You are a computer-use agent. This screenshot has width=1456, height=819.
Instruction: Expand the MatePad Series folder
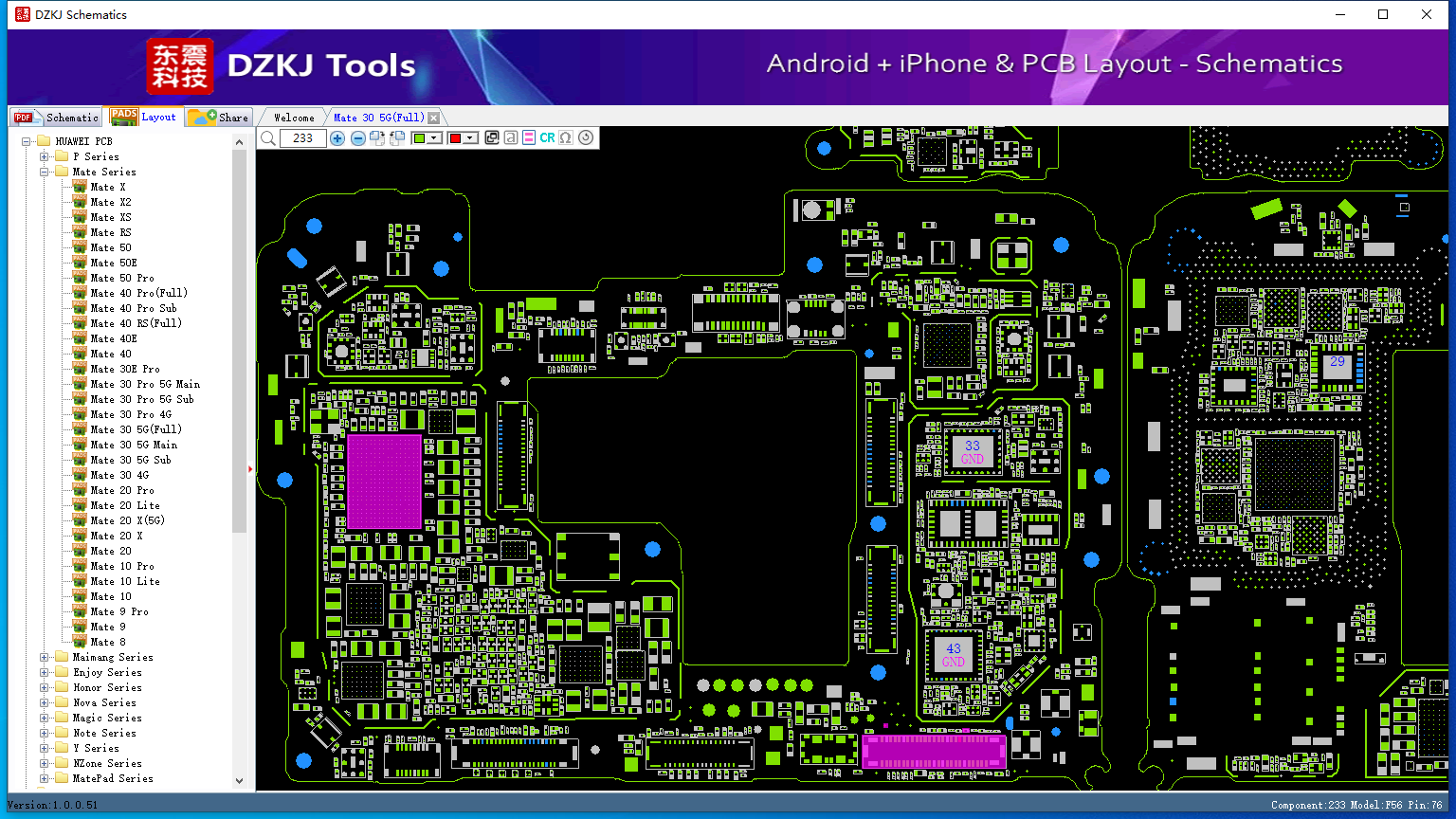point(44,778)
